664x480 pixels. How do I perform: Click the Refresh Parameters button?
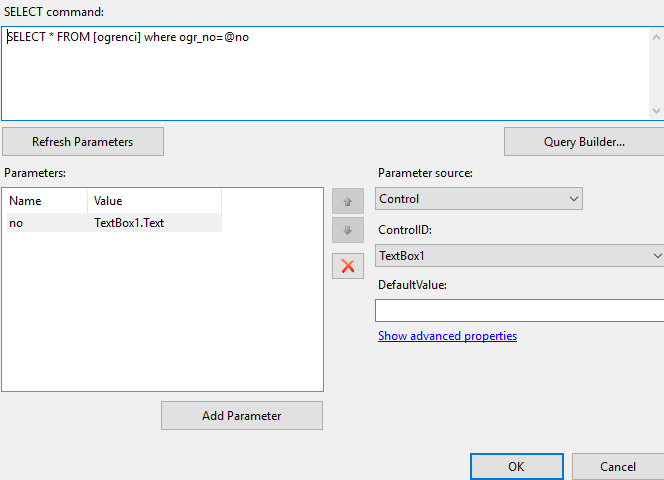pyautogui.click(x=83, y=142)
